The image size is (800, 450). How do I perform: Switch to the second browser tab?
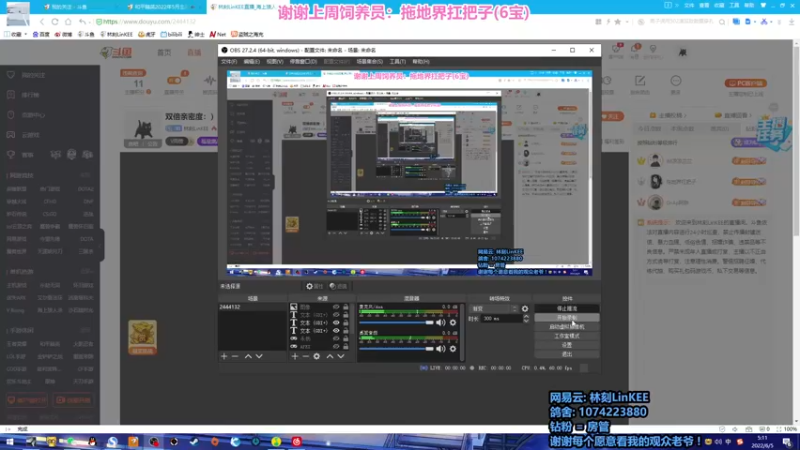click(x=164, y=7)
